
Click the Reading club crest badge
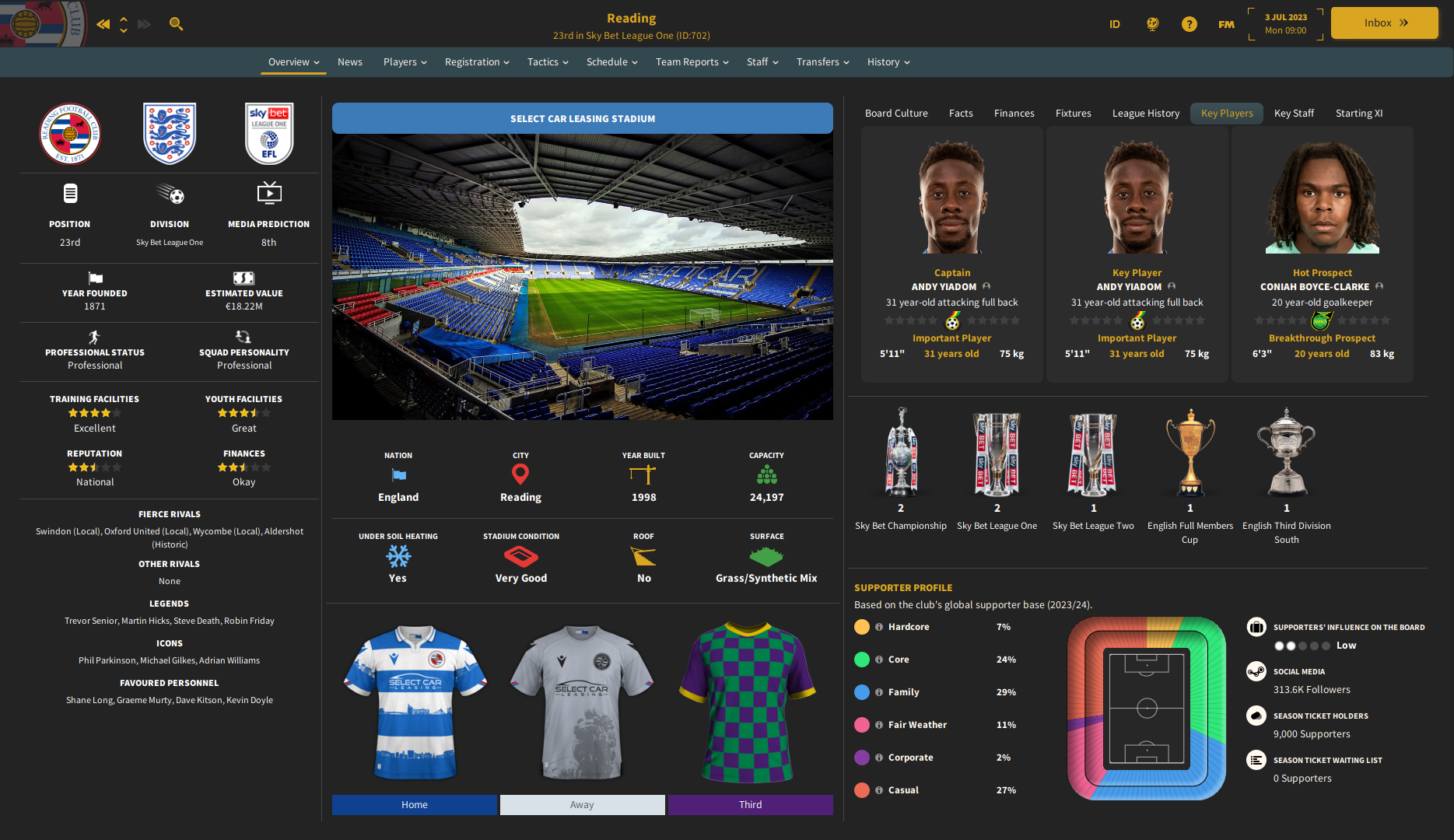70,133
